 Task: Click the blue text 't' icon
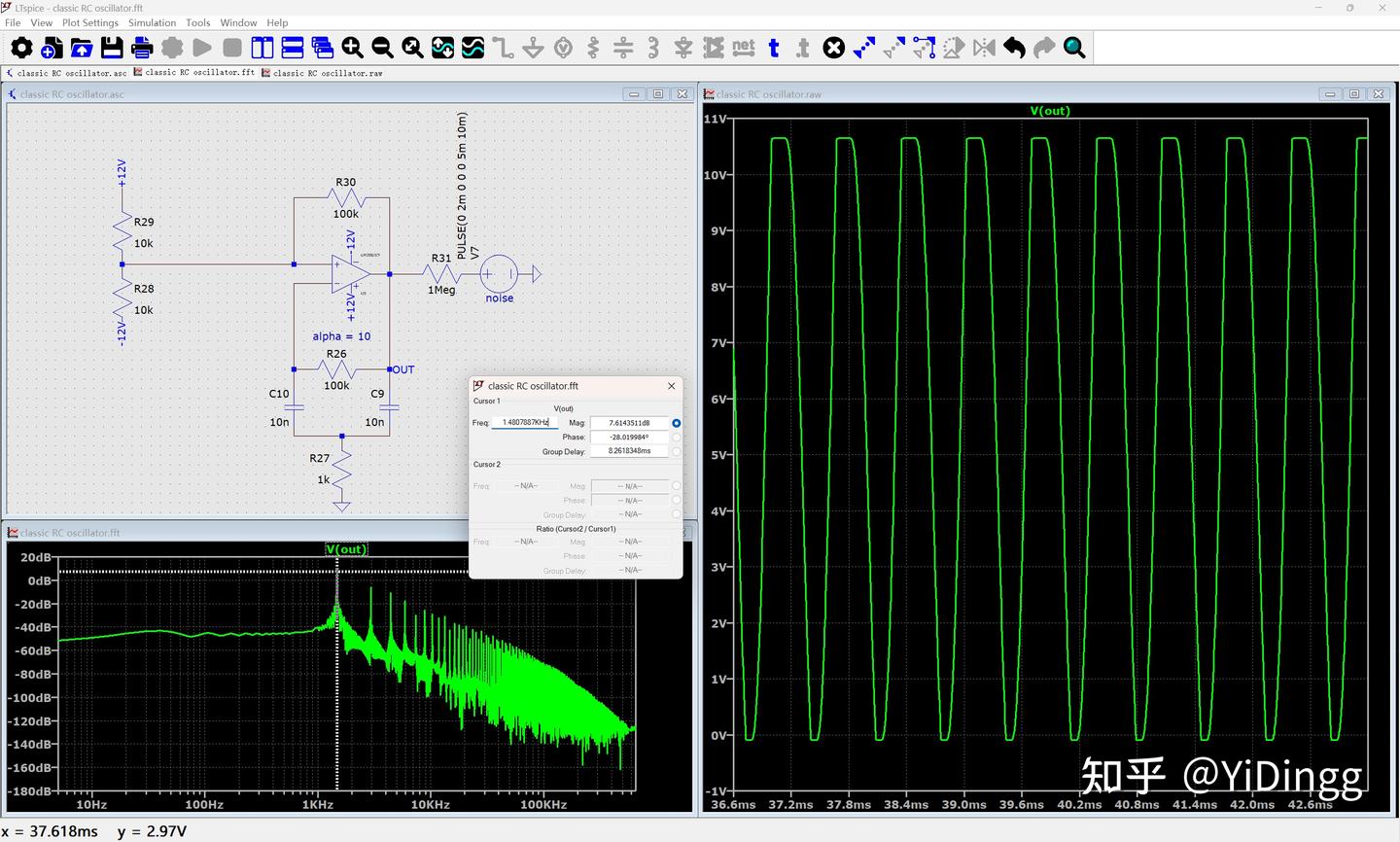774,48
